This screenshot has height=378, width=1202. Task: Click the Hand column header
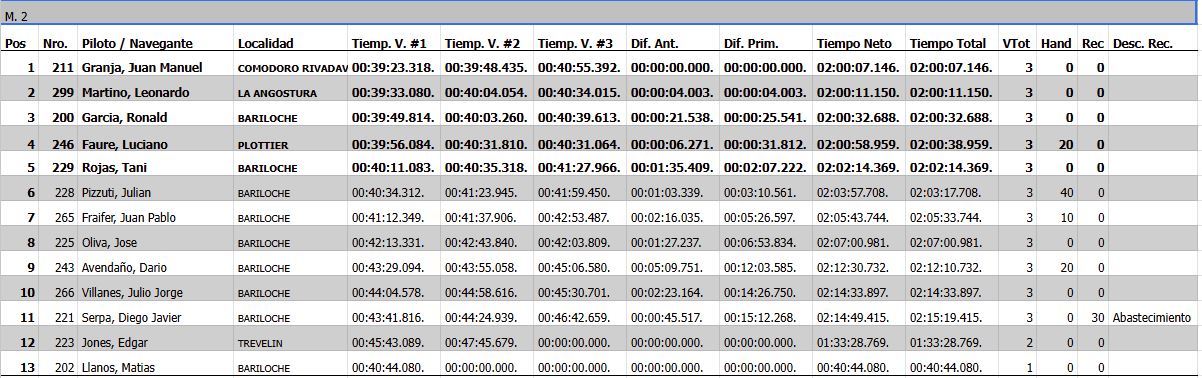point(1056,44)
